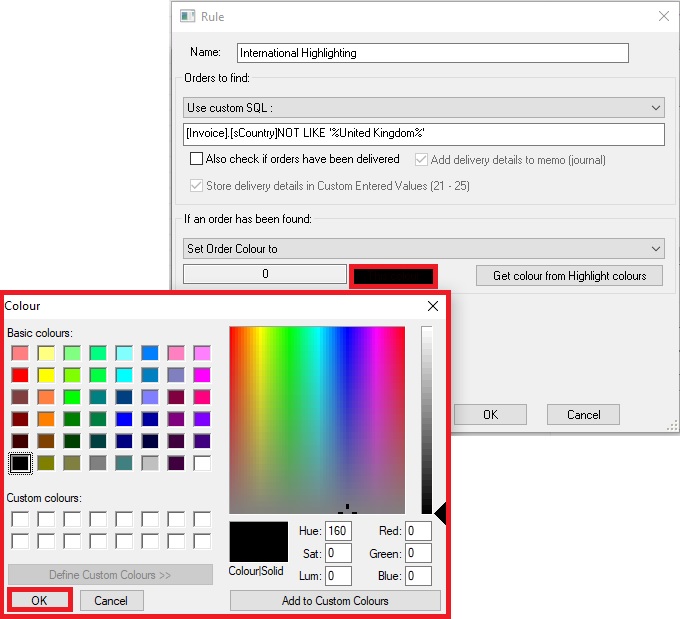Open the black colour picker button in Rule window

[x=393, y=276]
